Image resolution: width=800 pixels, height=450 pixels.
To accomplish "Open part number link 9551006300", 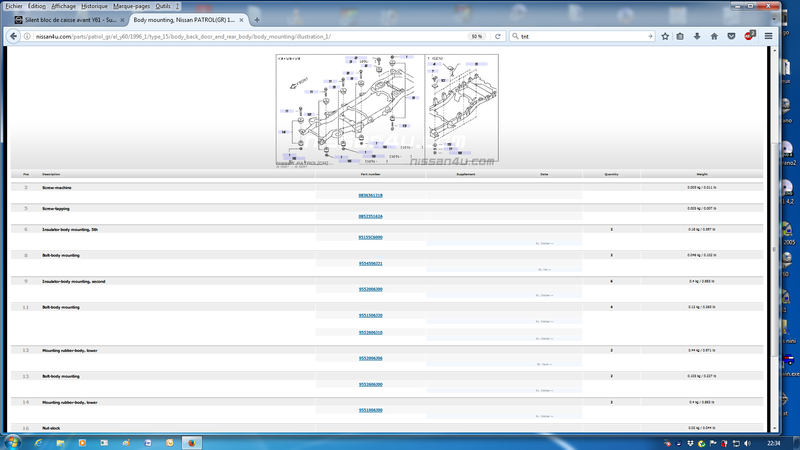I will tap(370, 410).
